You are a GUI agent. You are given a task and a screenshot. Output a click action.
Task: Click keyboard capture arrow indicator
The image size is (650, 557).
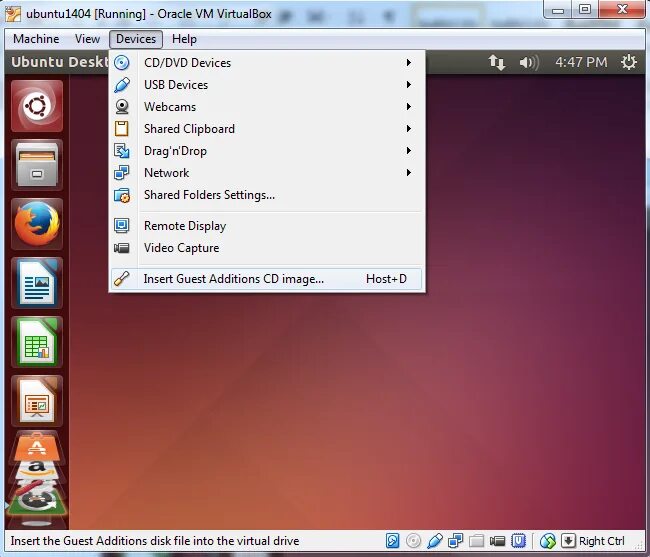(568, 540)
